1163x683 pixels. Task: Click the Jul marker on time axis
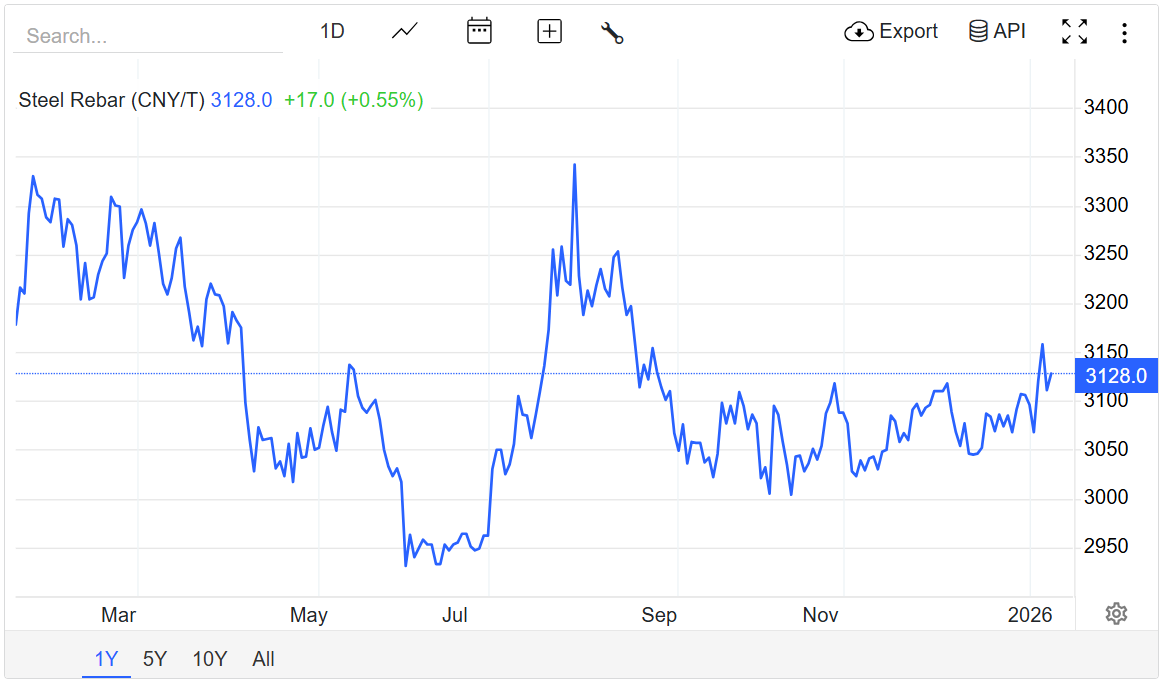coord(455,615)
